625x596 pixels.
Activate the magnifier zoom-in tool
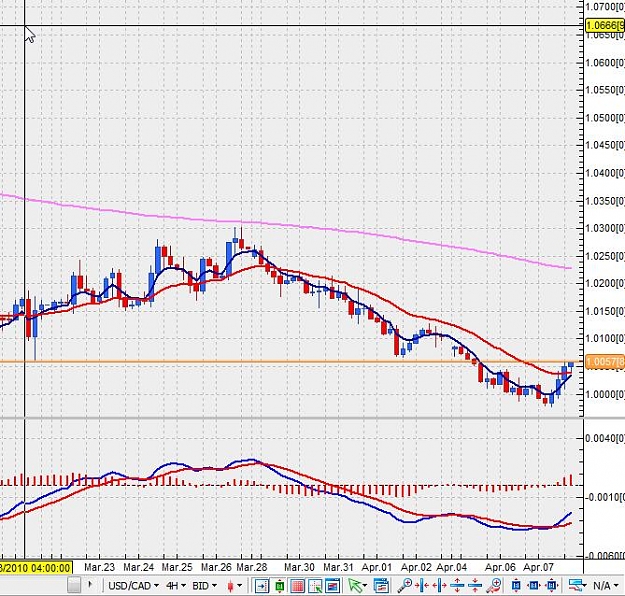[405, 586]
